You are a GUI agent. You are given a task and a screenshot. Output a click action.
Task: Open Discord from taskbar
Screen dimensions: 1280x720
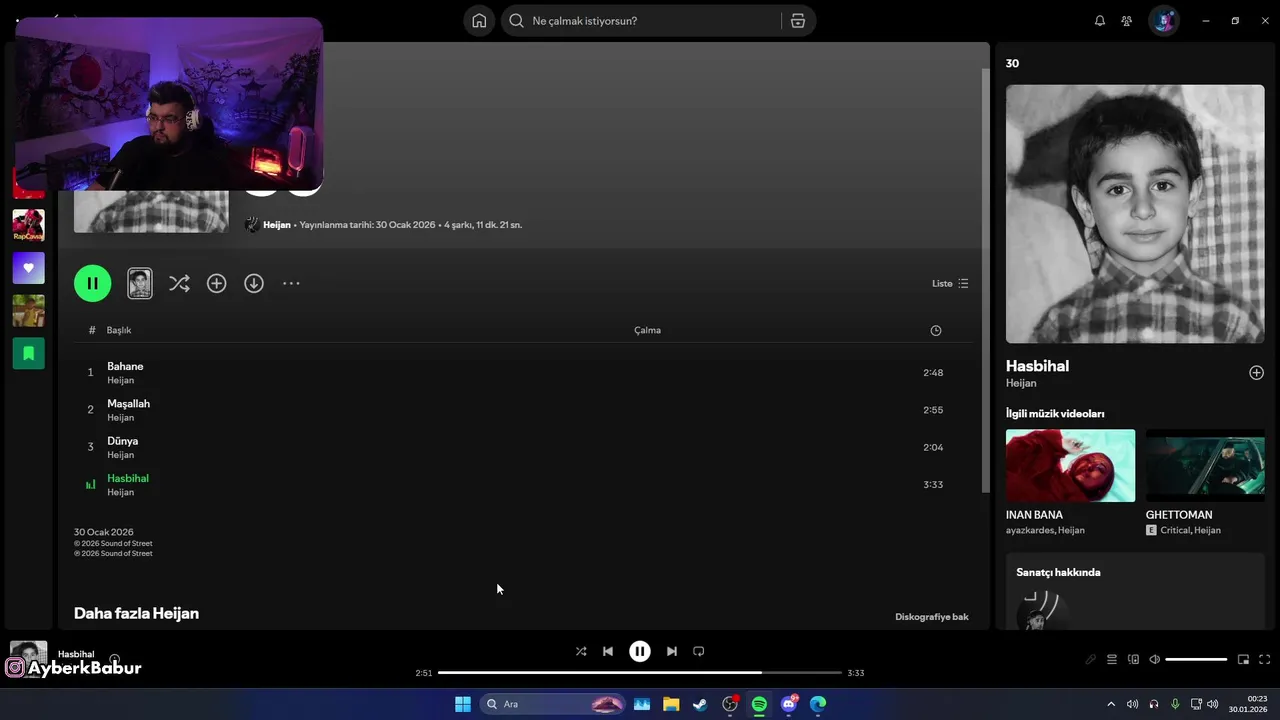[x=789, y=704]
